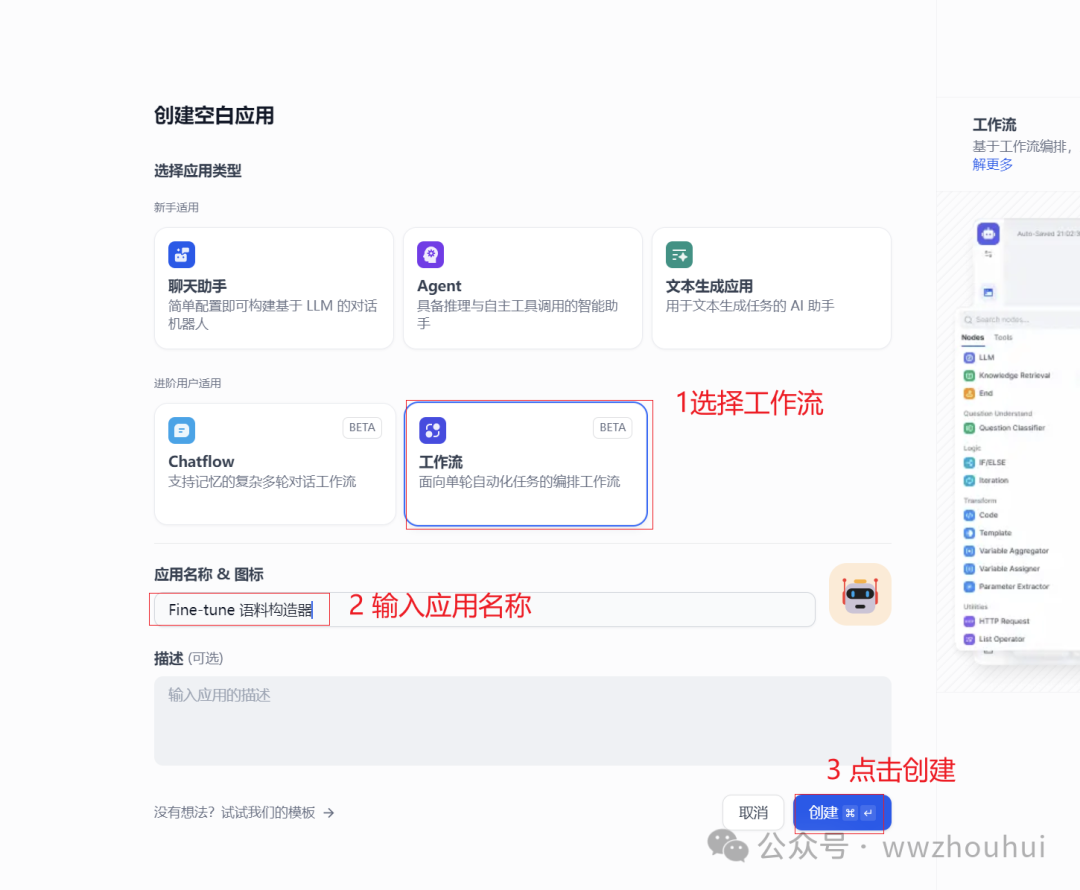Click the BETA badge on 工作流 card
This screenshot has height=890, width=1080.
point(612,427)
